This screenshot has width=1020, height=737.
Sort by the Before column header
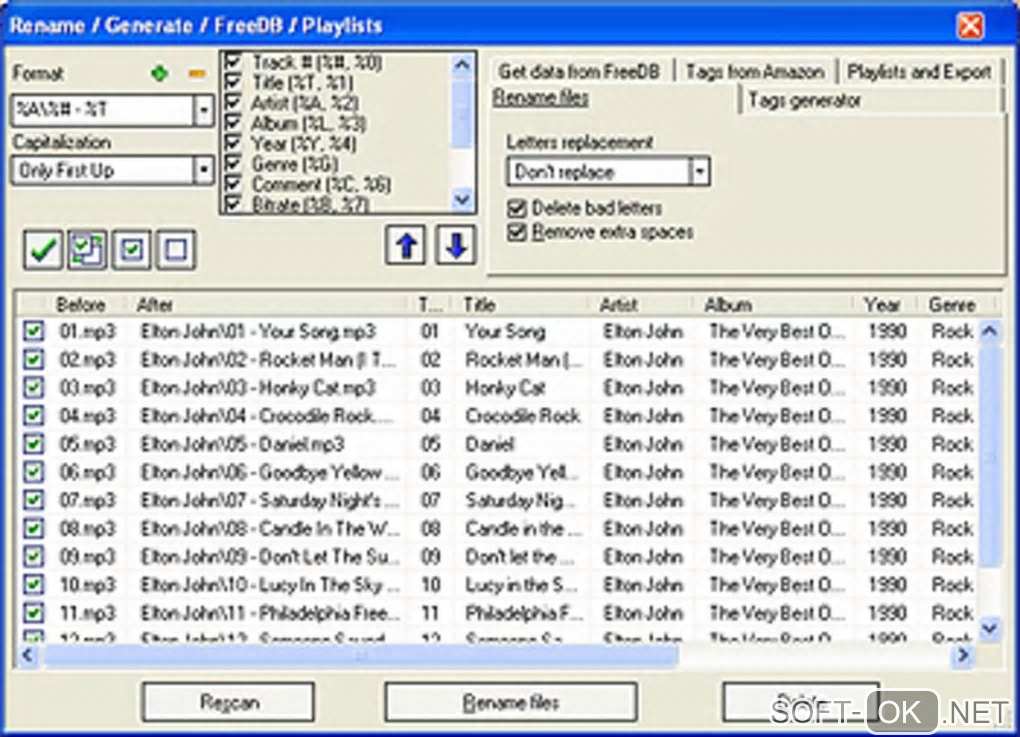pos(81,304)
